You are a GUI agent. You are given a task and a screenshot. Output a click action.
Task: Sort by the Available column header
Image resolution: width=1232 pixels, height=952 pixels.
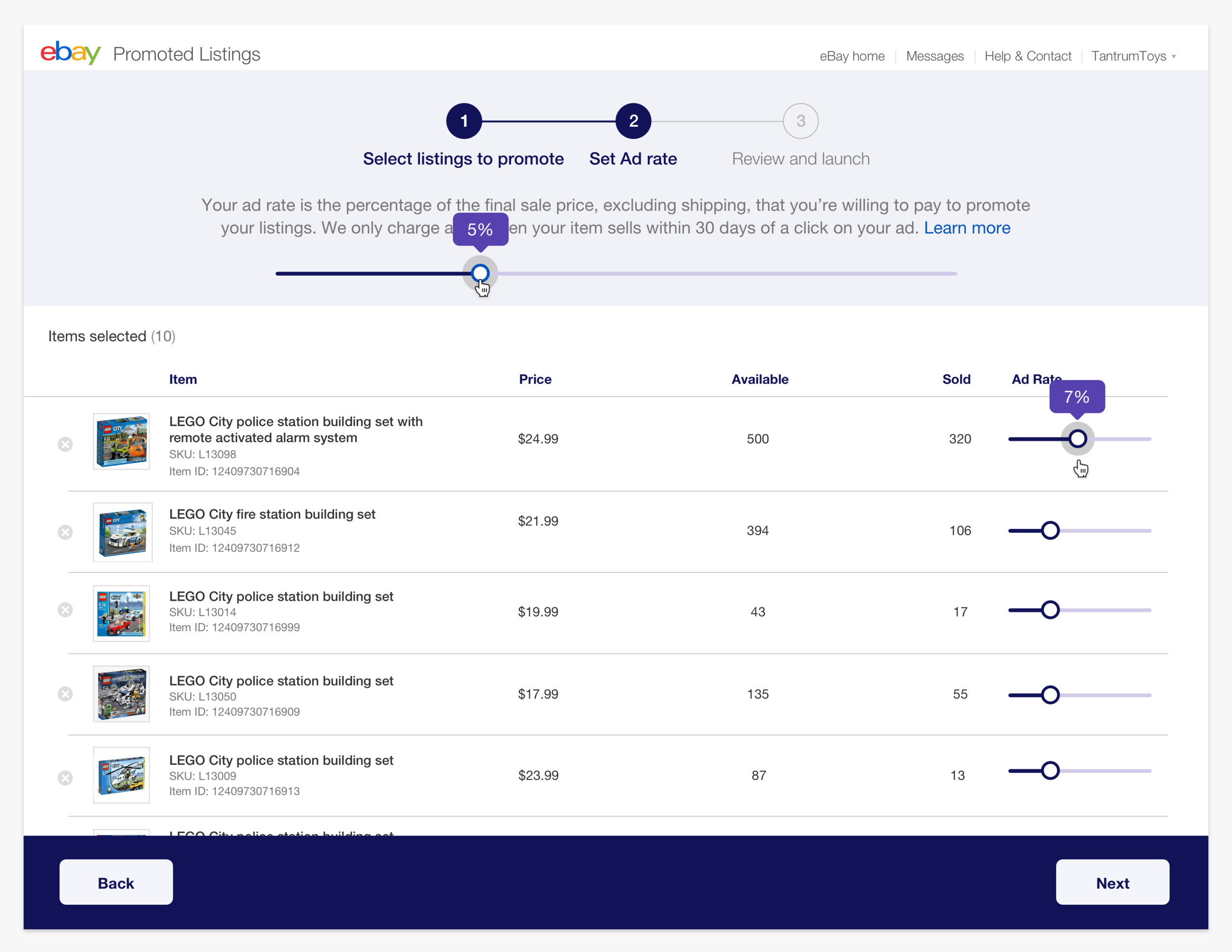click(x=760, y=379)
